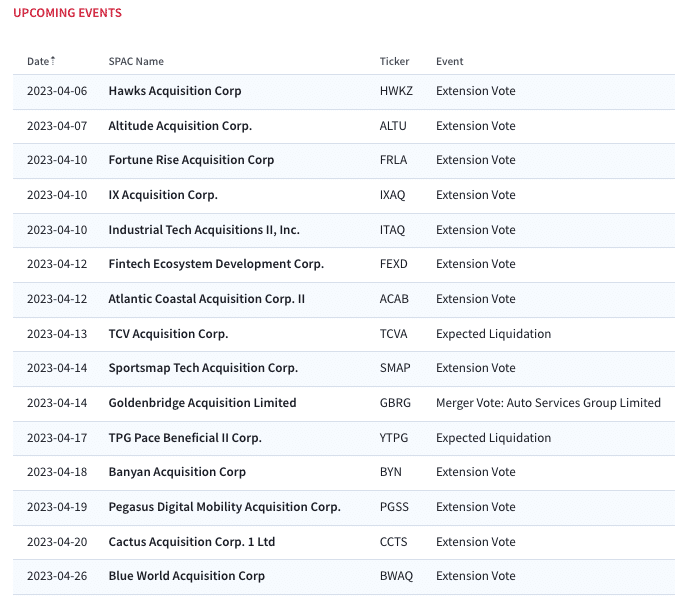Open Pegasus Digital Mobility Acquisition Corp. link

[x=224, y=507]
